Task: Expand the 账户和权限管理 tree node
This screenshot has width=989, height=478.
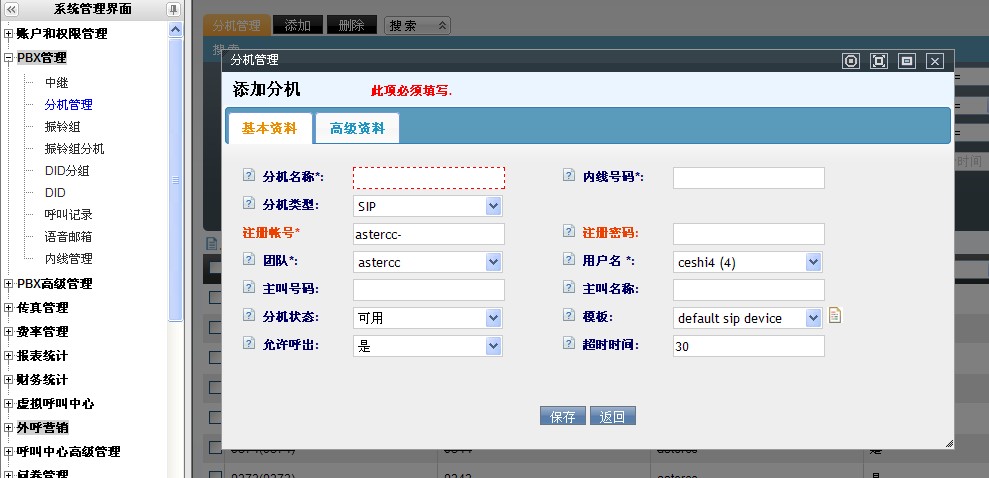Action: tap(9, 34)
